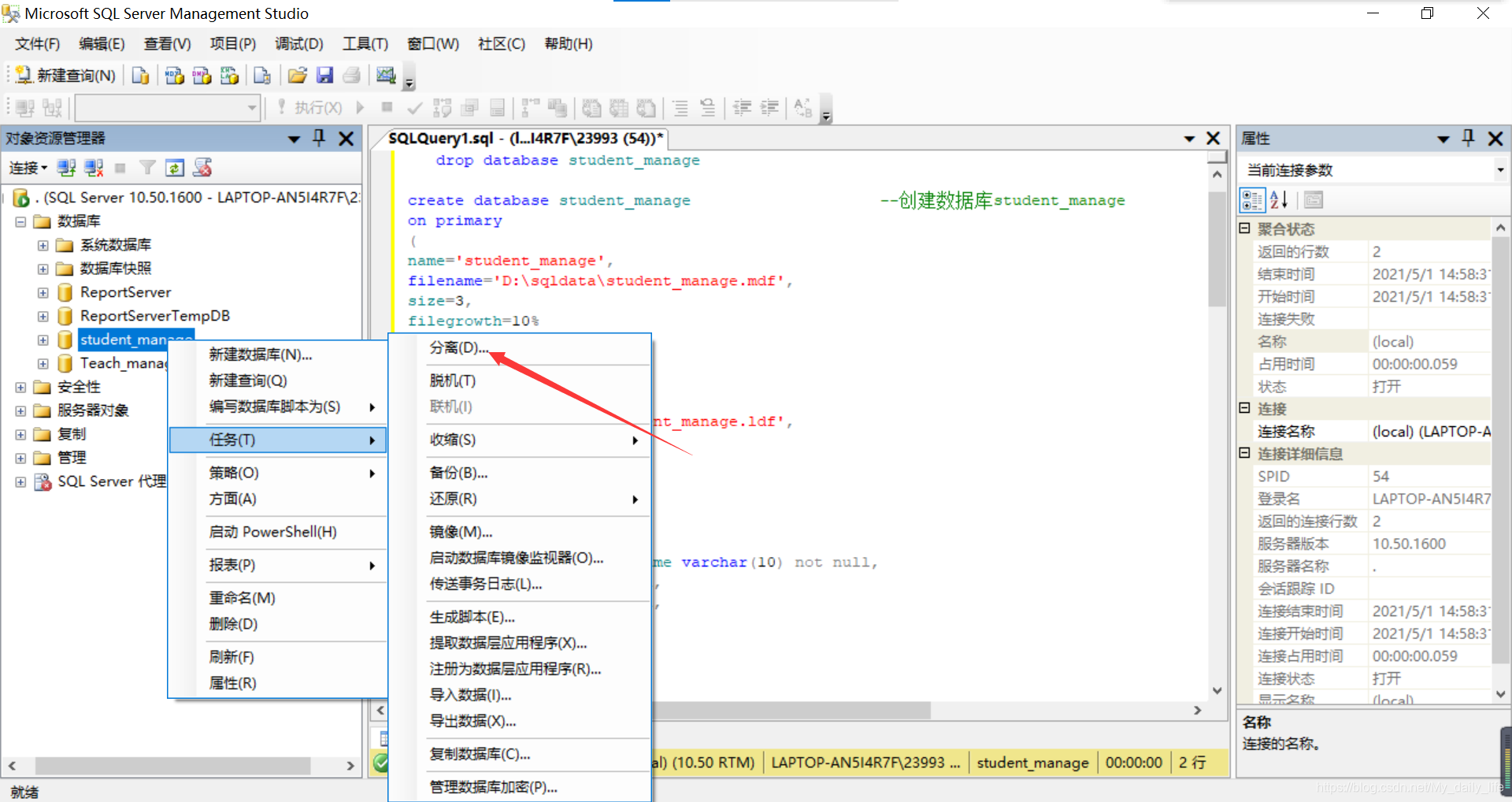Collapse the 数据库 tree node
1512x802 pixels.
pyautogui.click(x=20, y=221)
